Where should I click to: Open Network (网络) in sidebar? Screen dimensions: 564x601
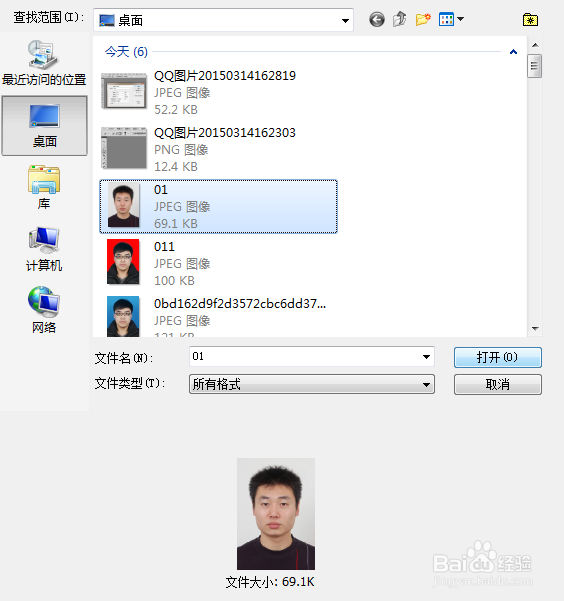tap(44, 310)
